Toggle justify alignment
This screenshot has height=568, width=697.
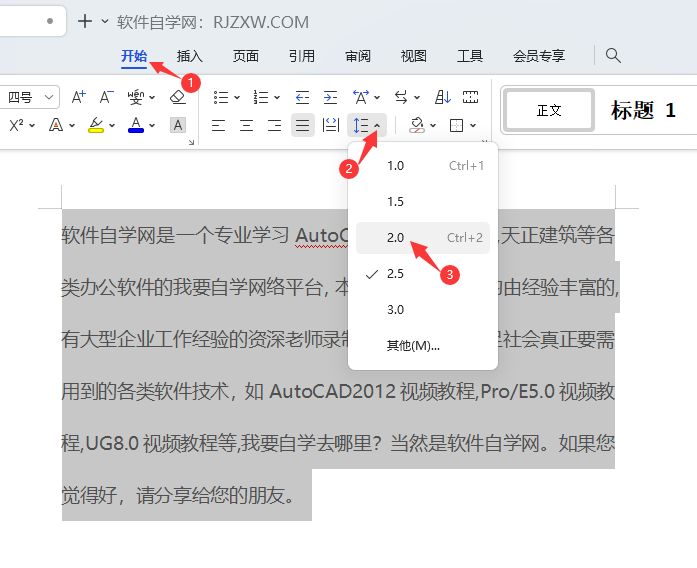pyautogui.click(x=303, y=125)
